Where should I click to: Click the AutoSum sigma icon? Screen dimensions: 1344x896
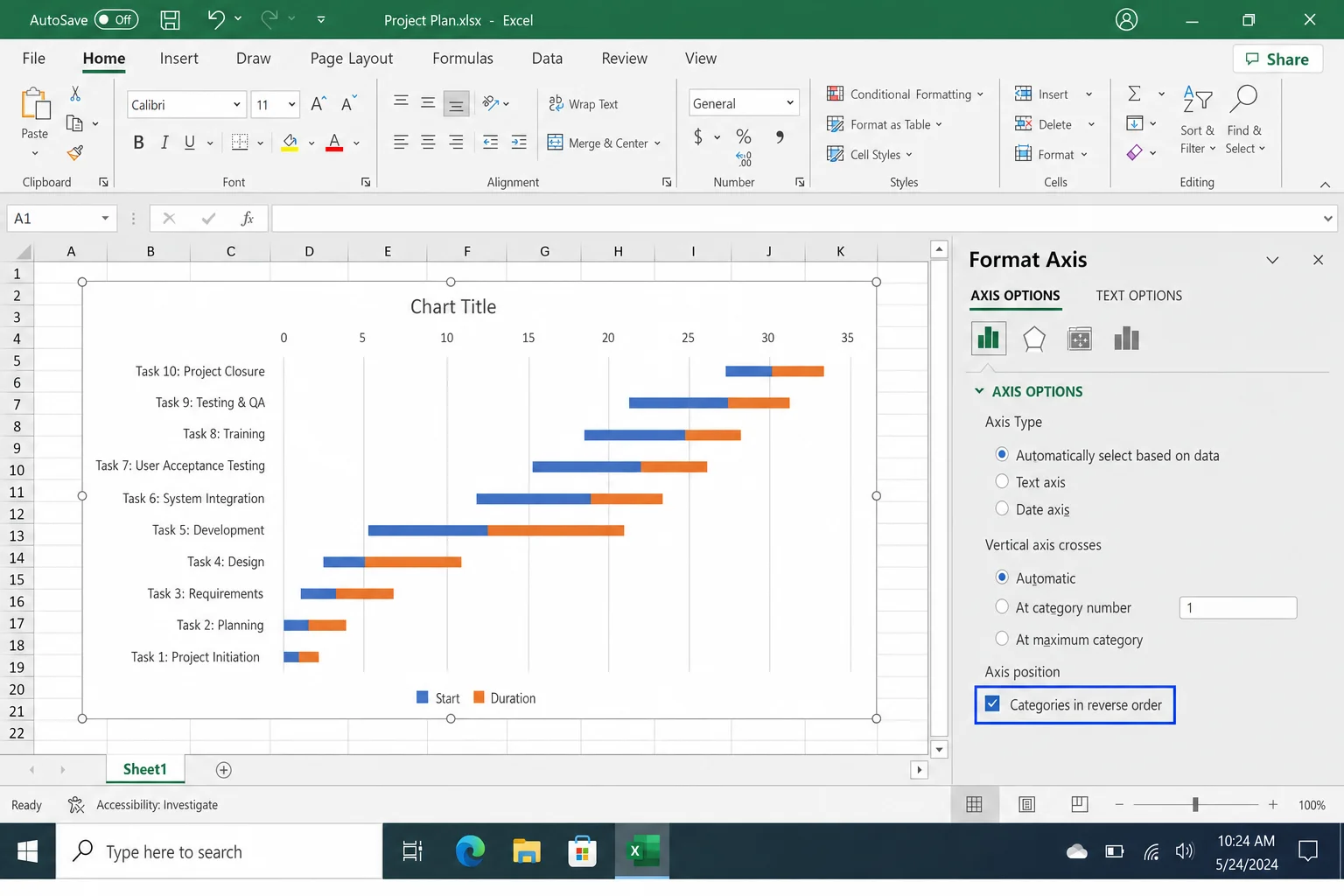tap(1135, 94)
